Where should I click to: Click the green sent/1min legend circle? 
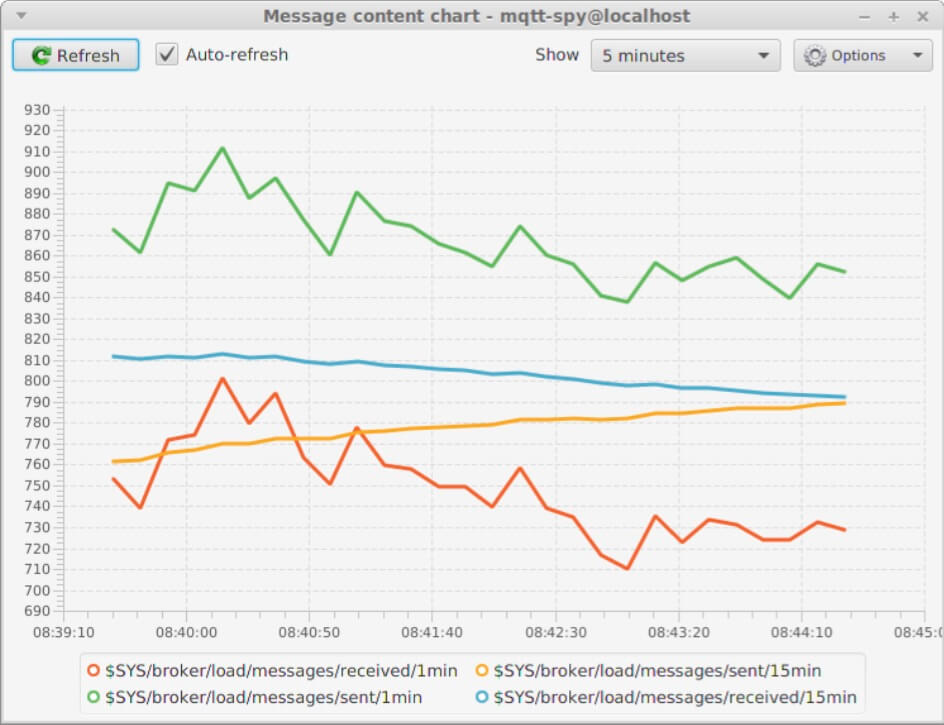(x=93, y=697)
